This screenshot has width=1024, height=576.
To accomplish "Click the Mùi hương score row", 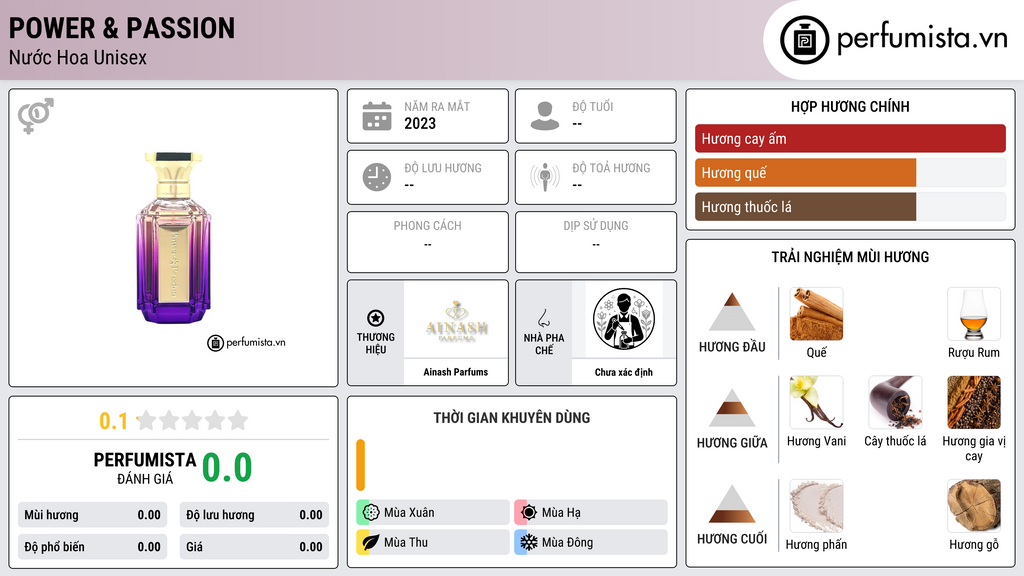I will [93, 515].
